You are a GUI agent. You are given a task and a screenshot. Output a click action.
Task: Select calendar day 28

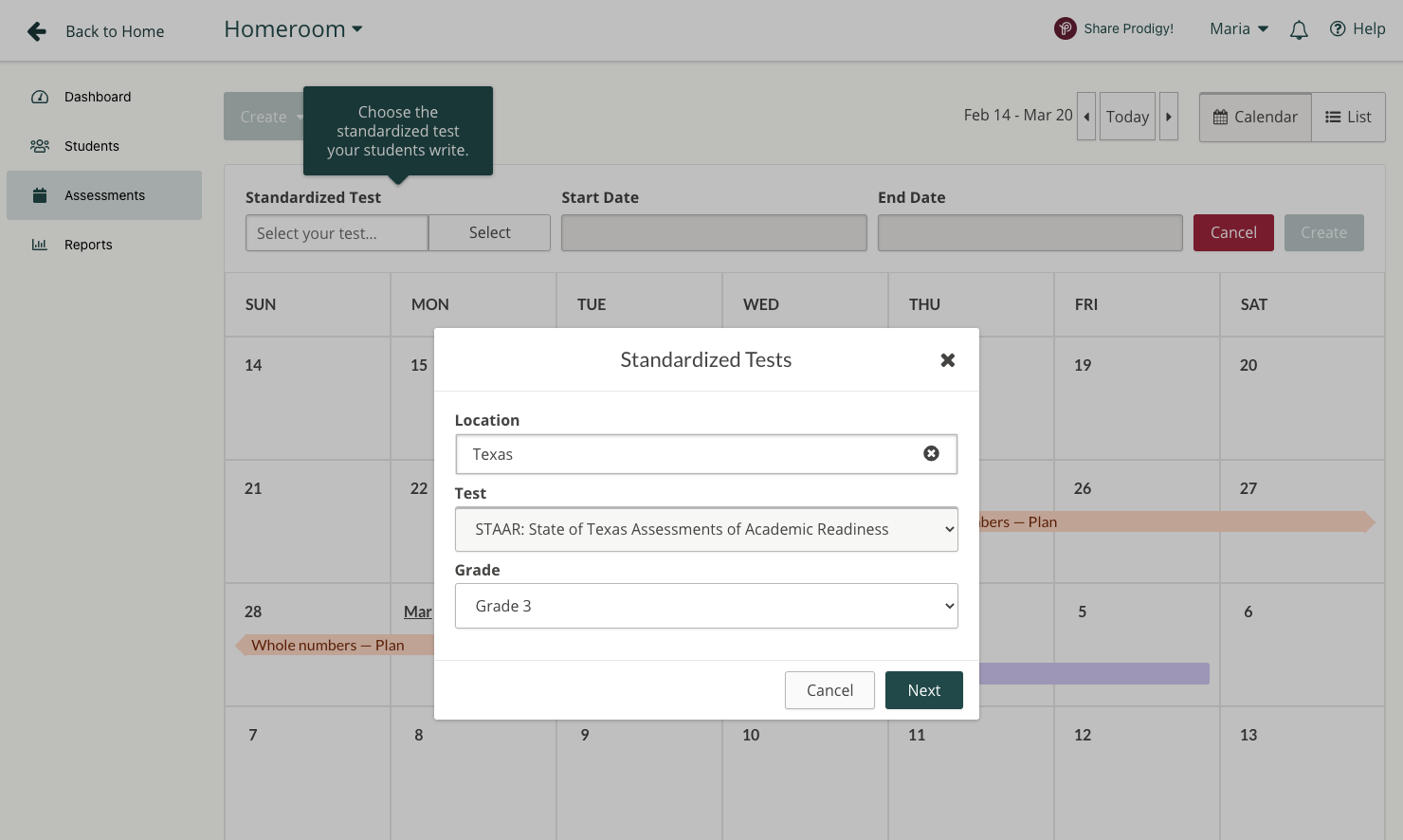coord(253,612)
